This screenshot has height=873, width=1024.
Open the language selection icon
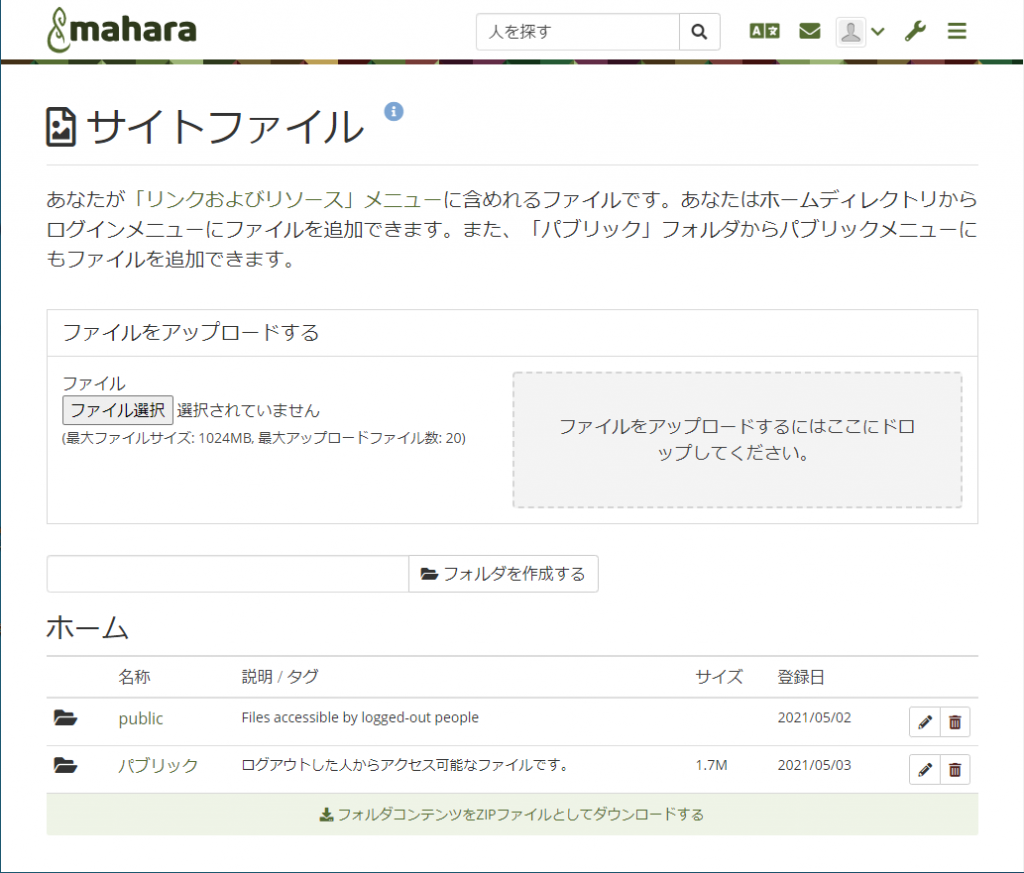tap(764, 32)
